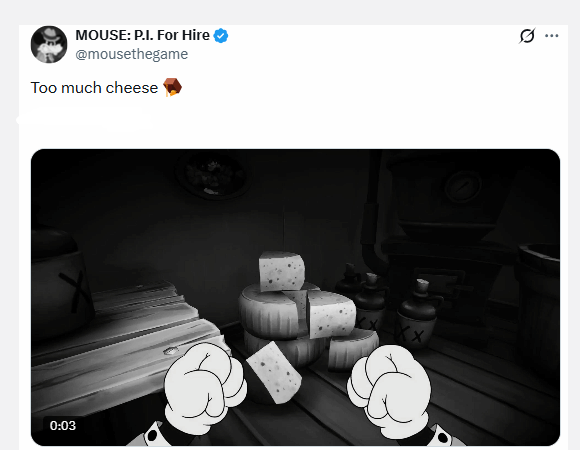The image size is (580, 450).
Task: Click the "Too much cheese" tweet text
Action: (94, 88)
